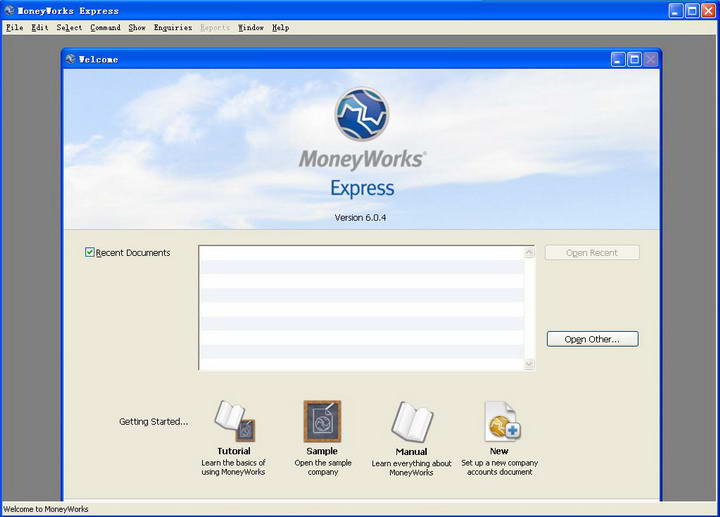Maximize the MoneyWorks Express main window
Viewport: 720px width, 517px height.
pyautogui.click(x=692, y=11)
